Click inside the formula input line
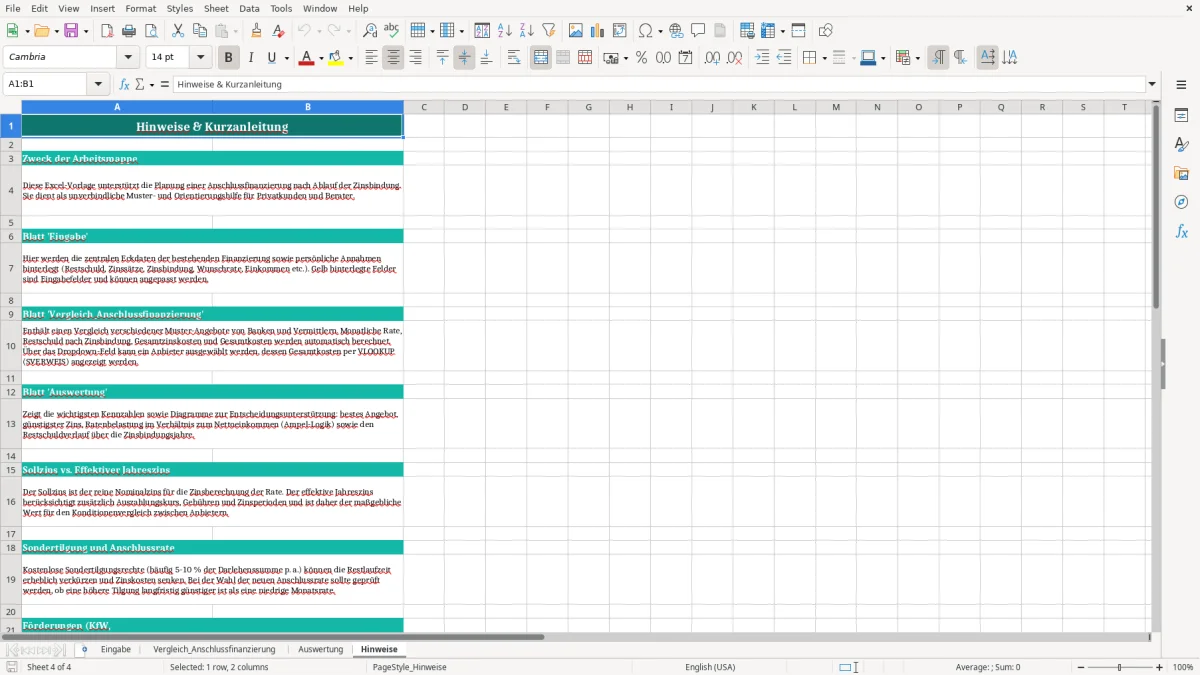This screenshot has height=675, width=1200. [x=658, y=84]
